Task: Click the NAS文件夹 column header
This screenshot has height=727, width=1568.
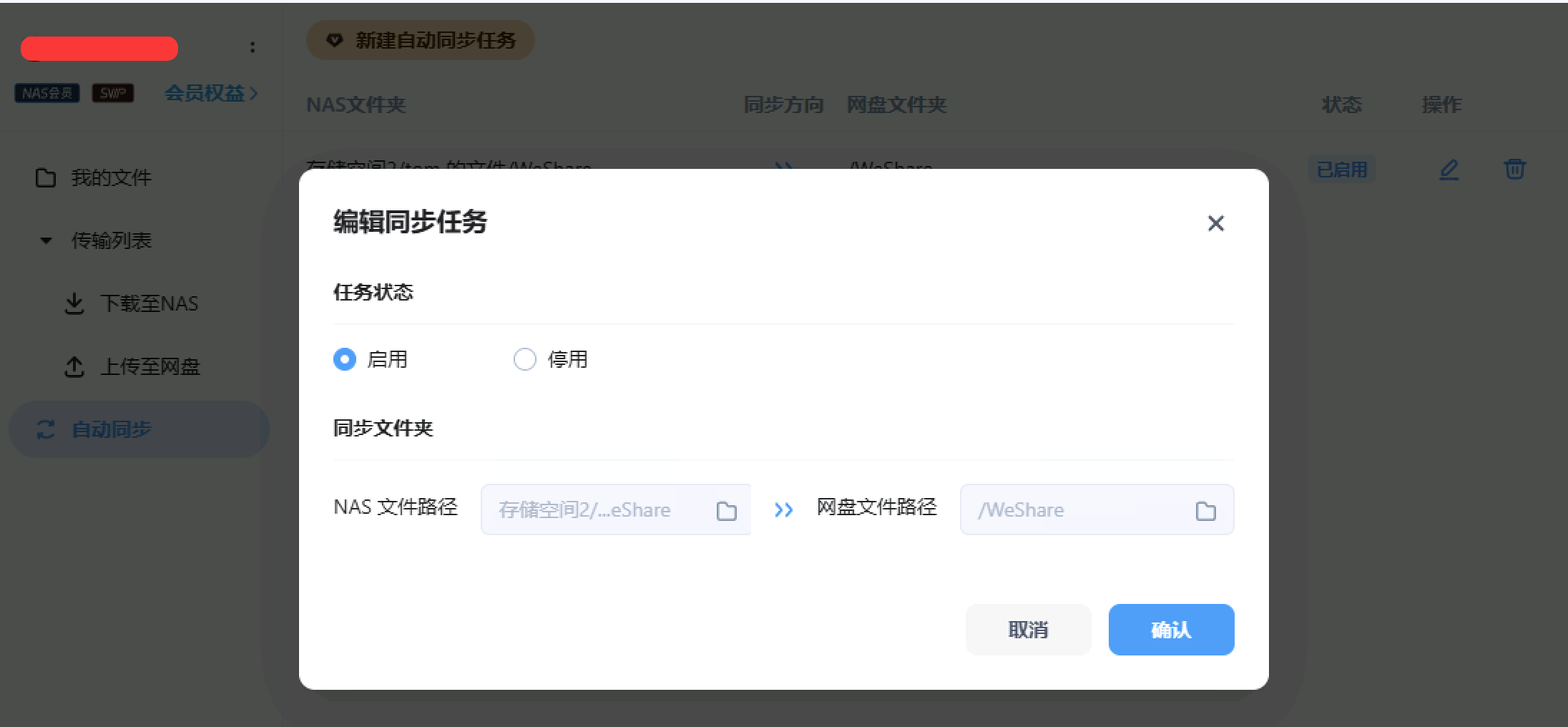Action: (356, 104)
